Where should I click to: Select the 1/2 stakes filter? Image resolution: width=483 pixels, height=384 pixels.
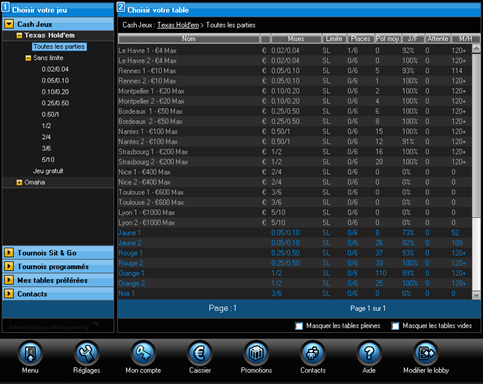point(46,126)
